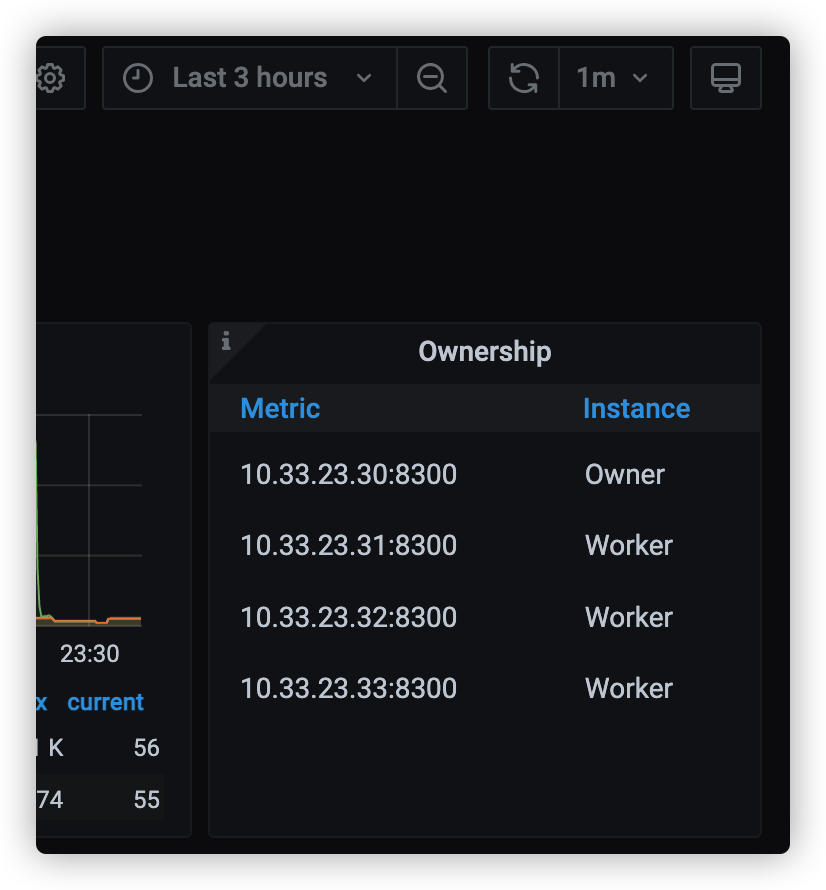The height and width of the screenshot is (890, 826).
Task: Click the legend current value 56
Action: (146, 748)
